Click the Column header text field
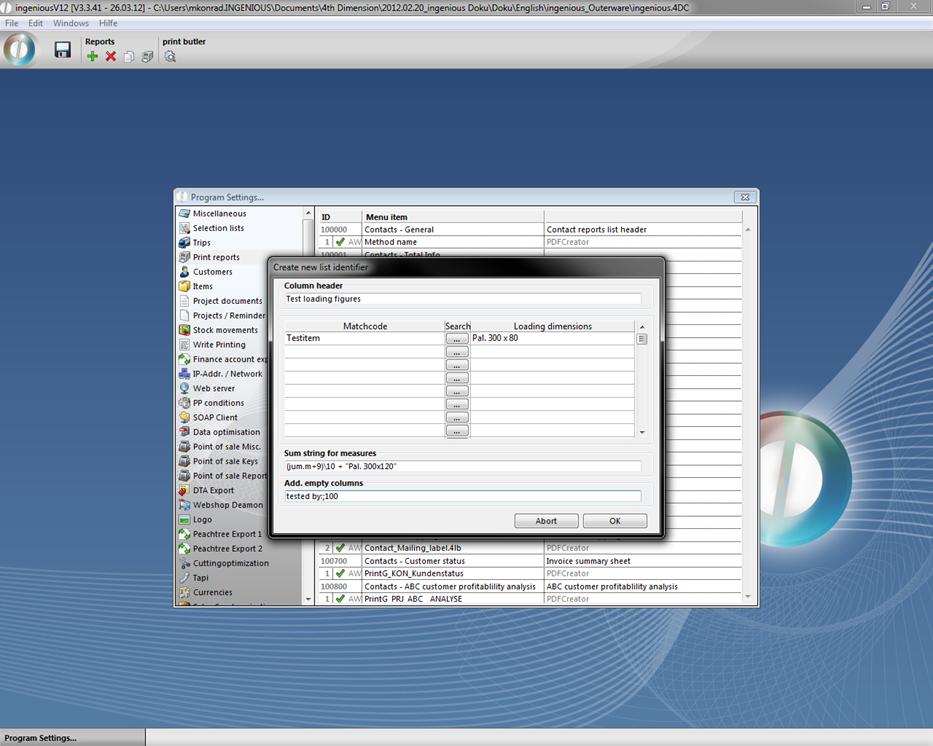933x746 pixels. (462, 298)
